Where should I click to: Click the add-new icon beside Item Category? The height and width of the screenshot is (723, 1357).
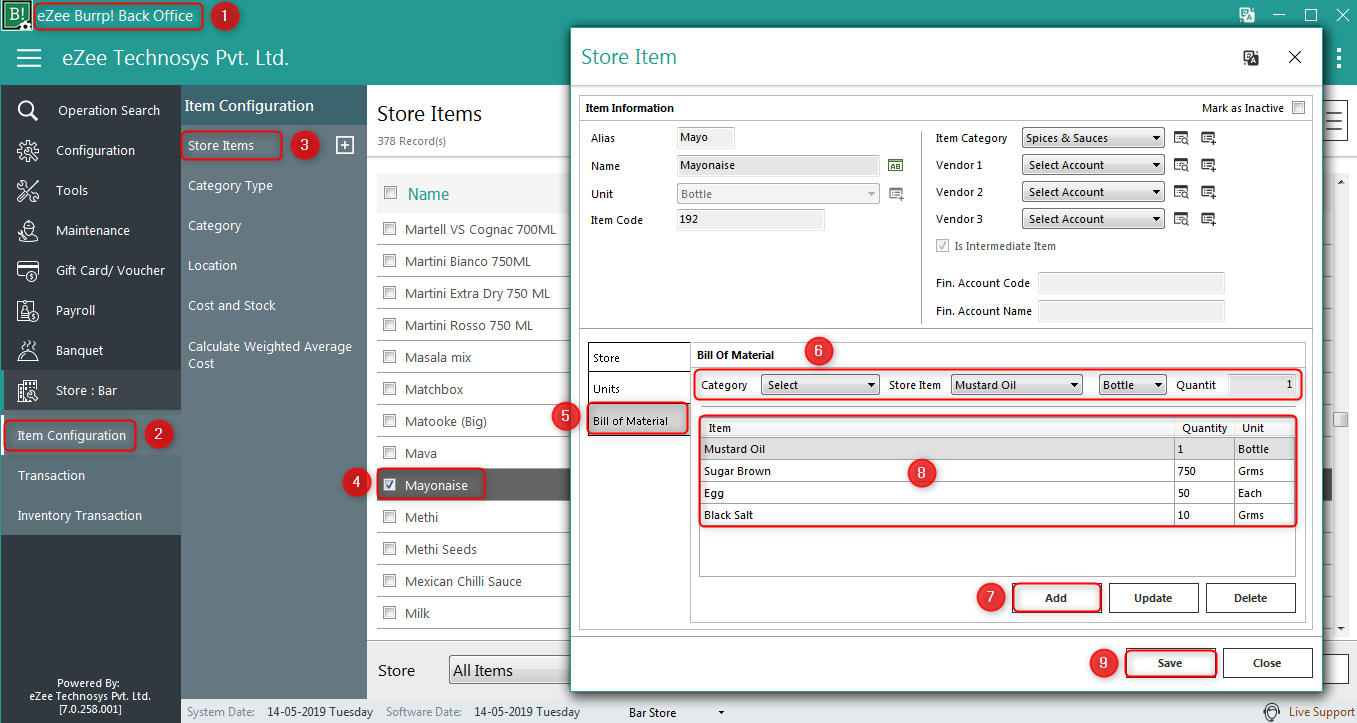(1208, 138)
